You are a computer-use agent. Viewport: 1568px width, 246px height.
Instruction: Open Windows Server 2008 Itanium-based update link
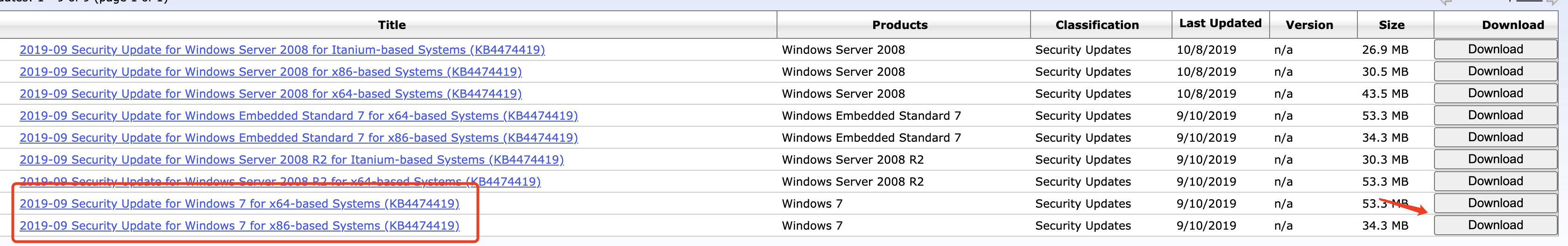[282, 50]
